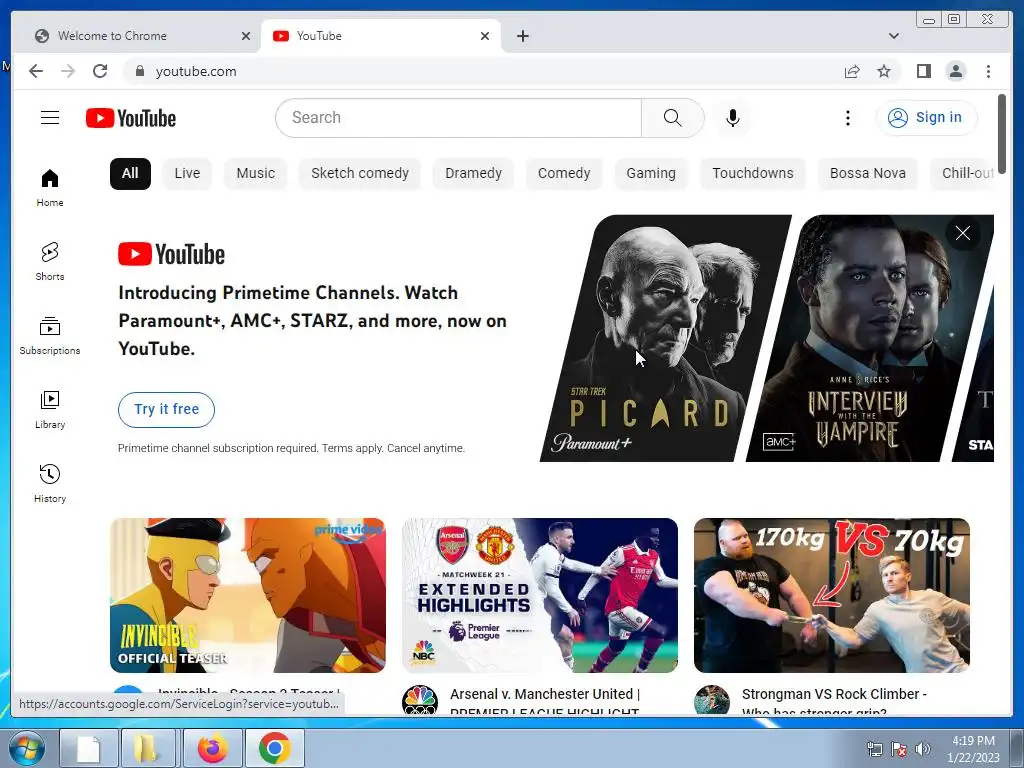The height and width of the screenshot is (768, 1024).
Task: Open the Action Center flag tray icon
Action: point(899,749)
